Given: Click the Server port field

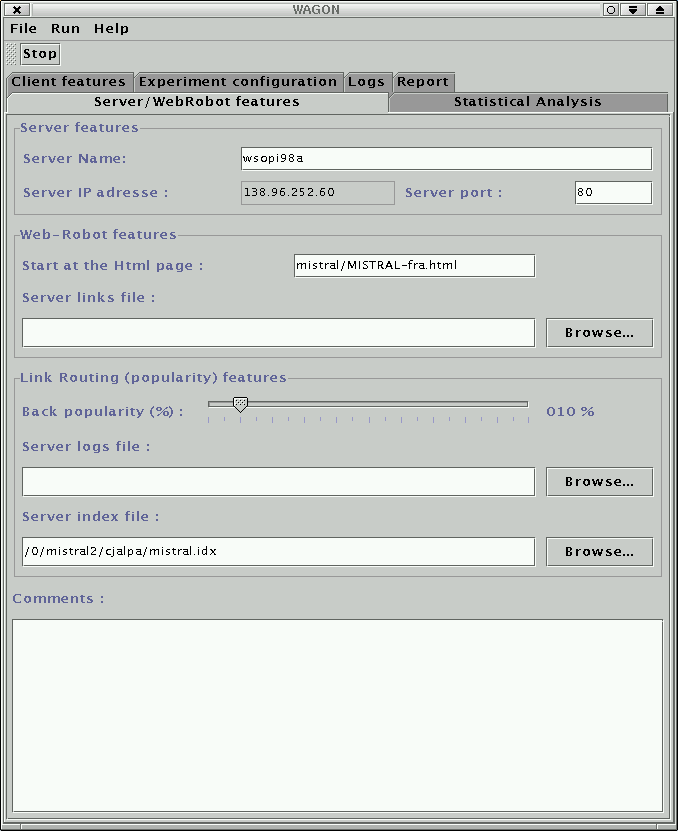Looking at the screenshot, I should point(612,193).
